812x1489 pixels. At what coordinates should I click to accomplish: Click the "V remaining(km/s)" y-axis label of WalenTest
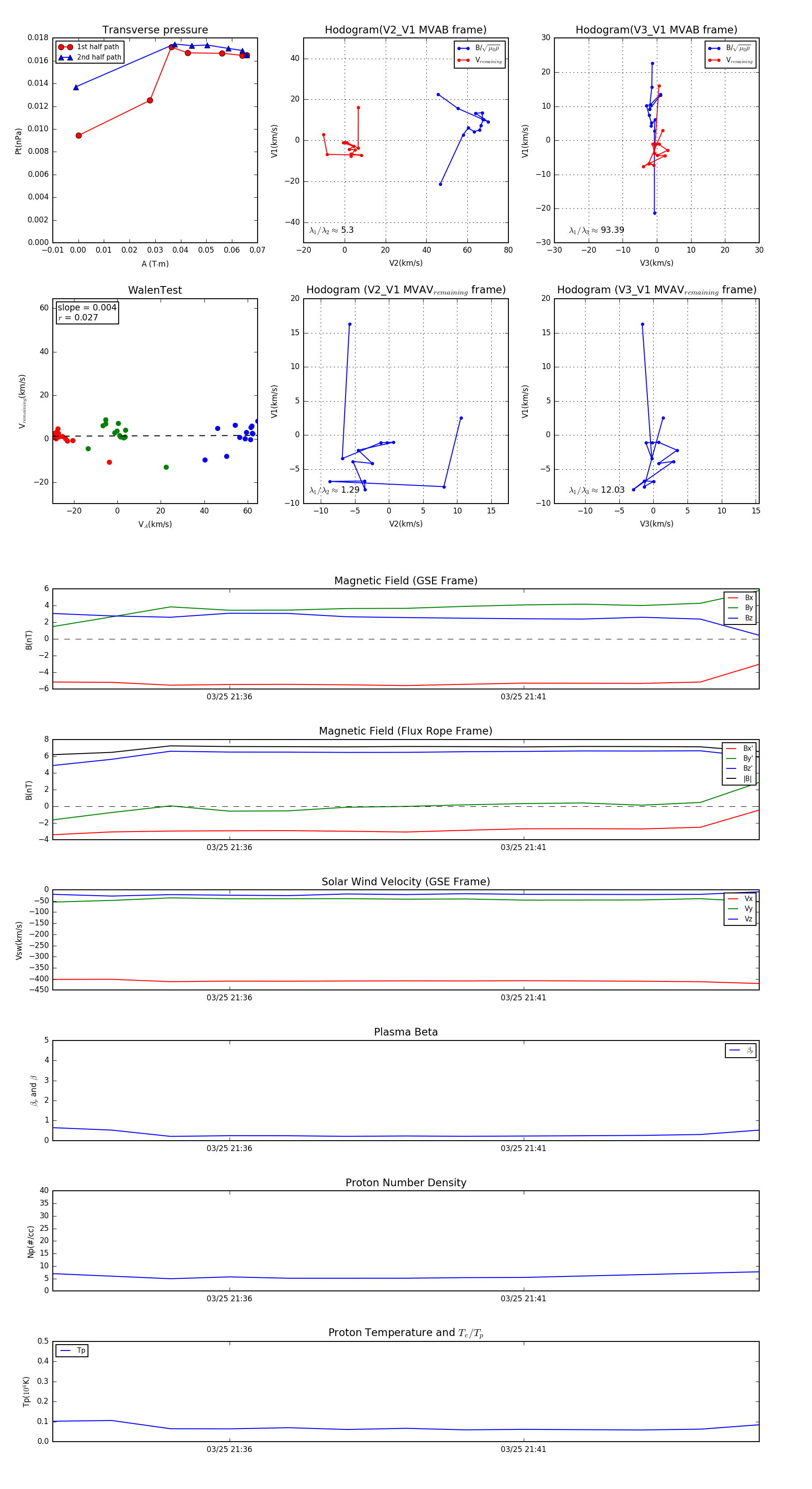point(23,401)
